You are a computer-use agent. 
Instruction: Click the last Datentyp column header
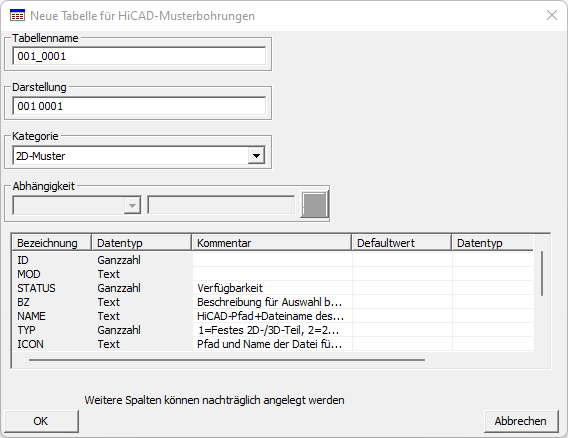493,243
